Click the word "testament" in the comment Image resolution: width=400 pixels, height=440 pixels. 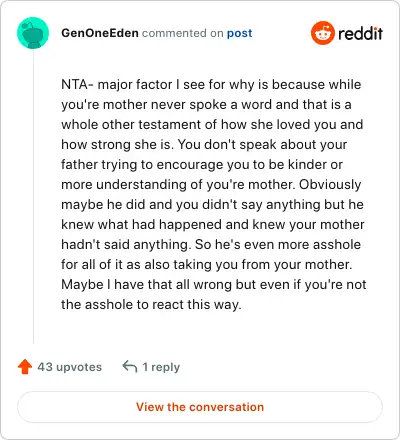pyautogui.click(x=169, y=125)
